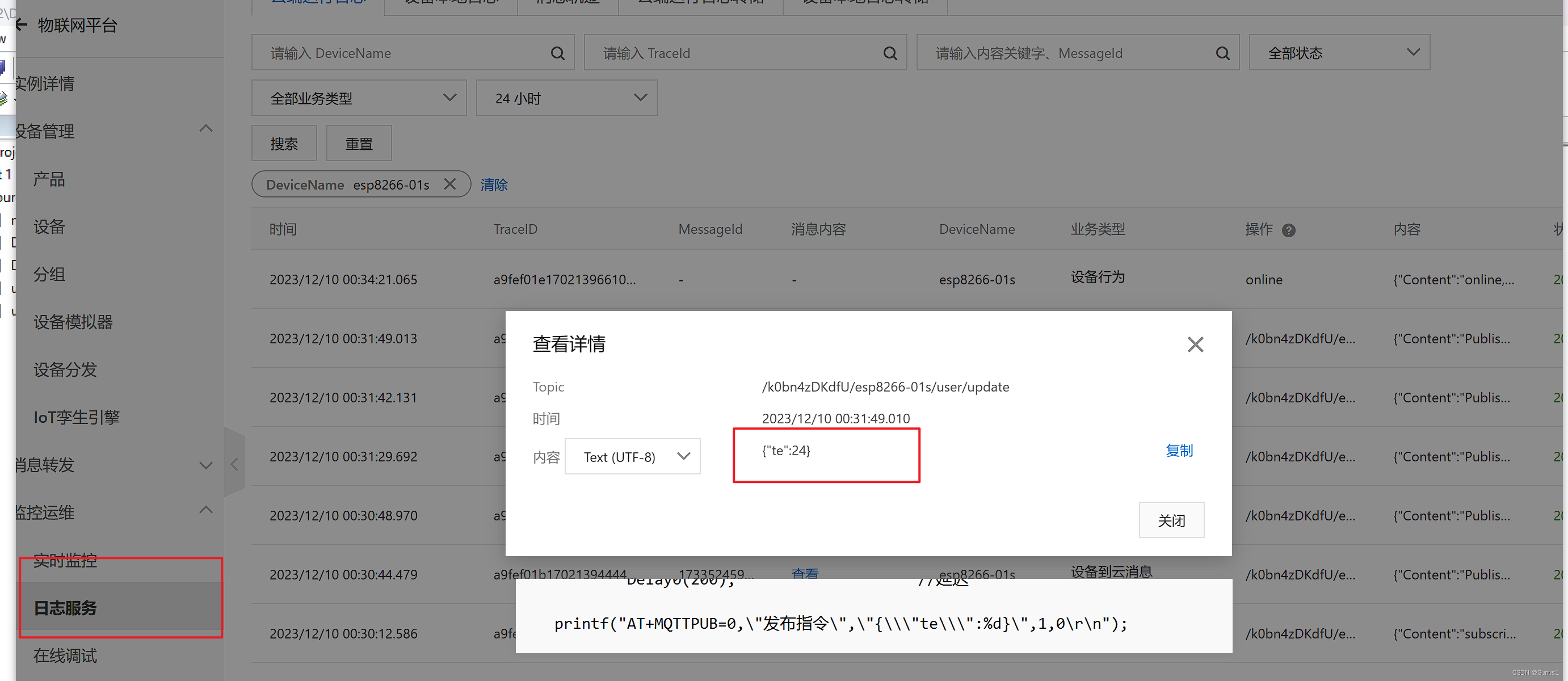Image resolution: width=1568 pixels, height=681 pixels.
Task: Open the 全部业务类型 dropdown
Action: pos(359,98)
